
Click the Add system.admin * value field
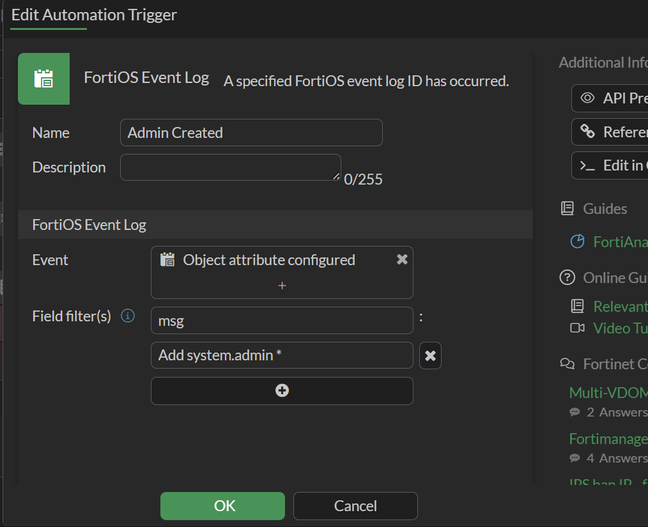(x=282, y=355)
